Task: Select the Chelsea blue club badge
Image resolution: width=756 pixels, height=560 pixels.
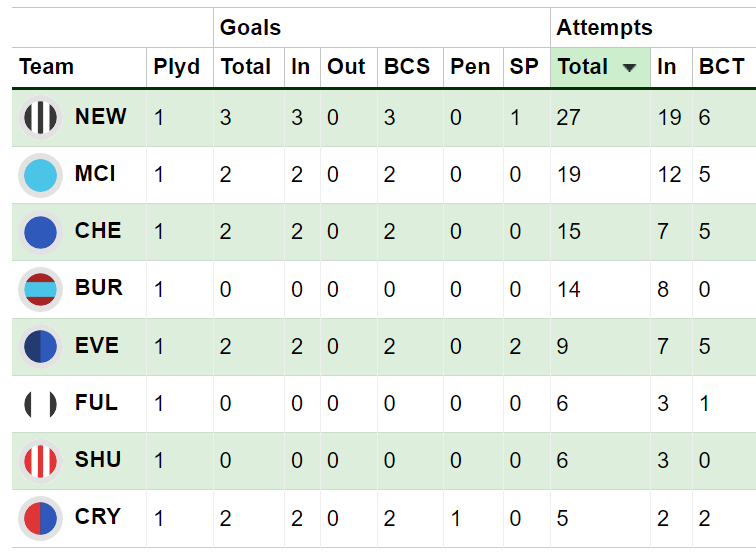Action: click(x=41, y=232)
